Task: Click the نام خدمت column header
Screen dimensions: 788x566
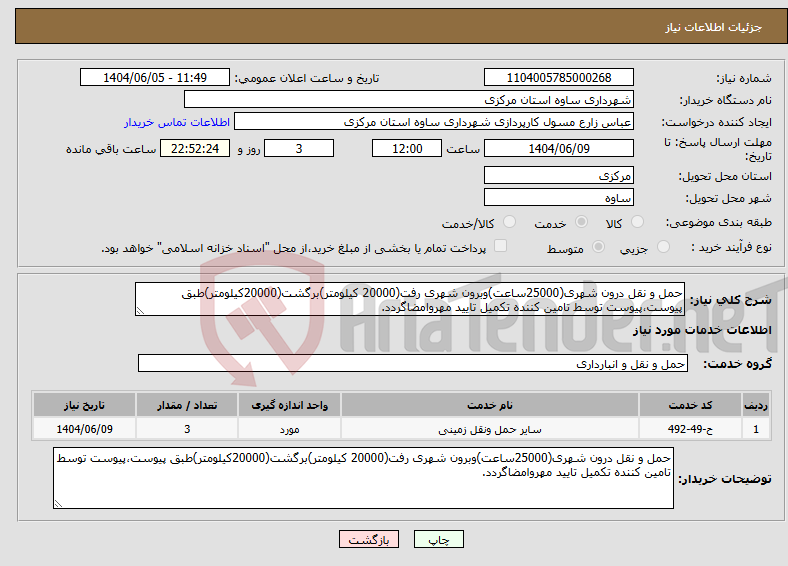Action: 490,405
